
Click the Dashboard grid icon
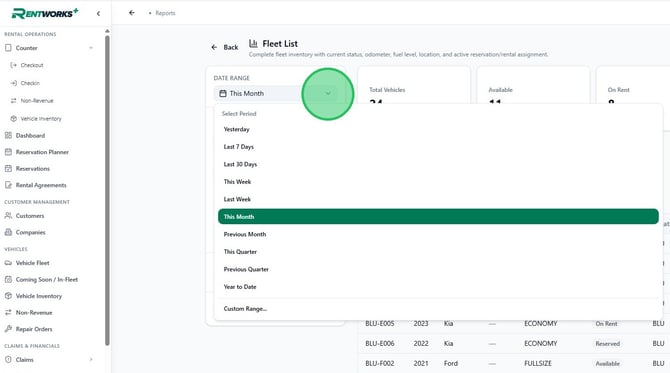coord(8,135)
